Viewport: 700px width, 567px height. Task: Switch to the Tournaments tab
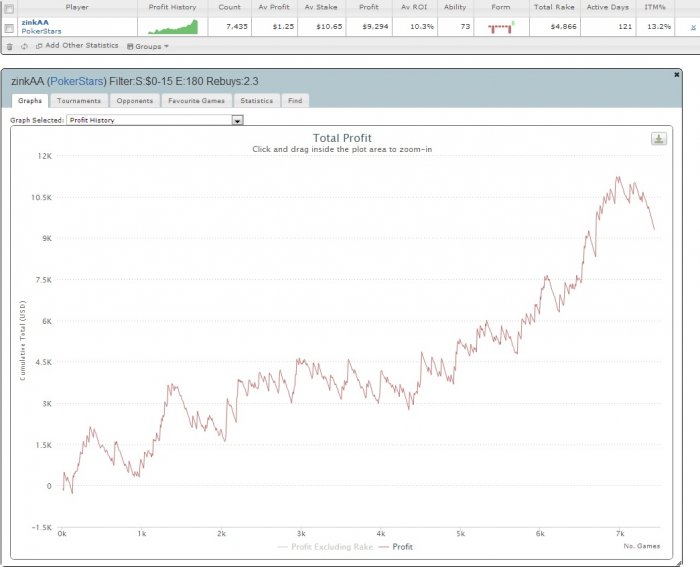tap(79, 101)
